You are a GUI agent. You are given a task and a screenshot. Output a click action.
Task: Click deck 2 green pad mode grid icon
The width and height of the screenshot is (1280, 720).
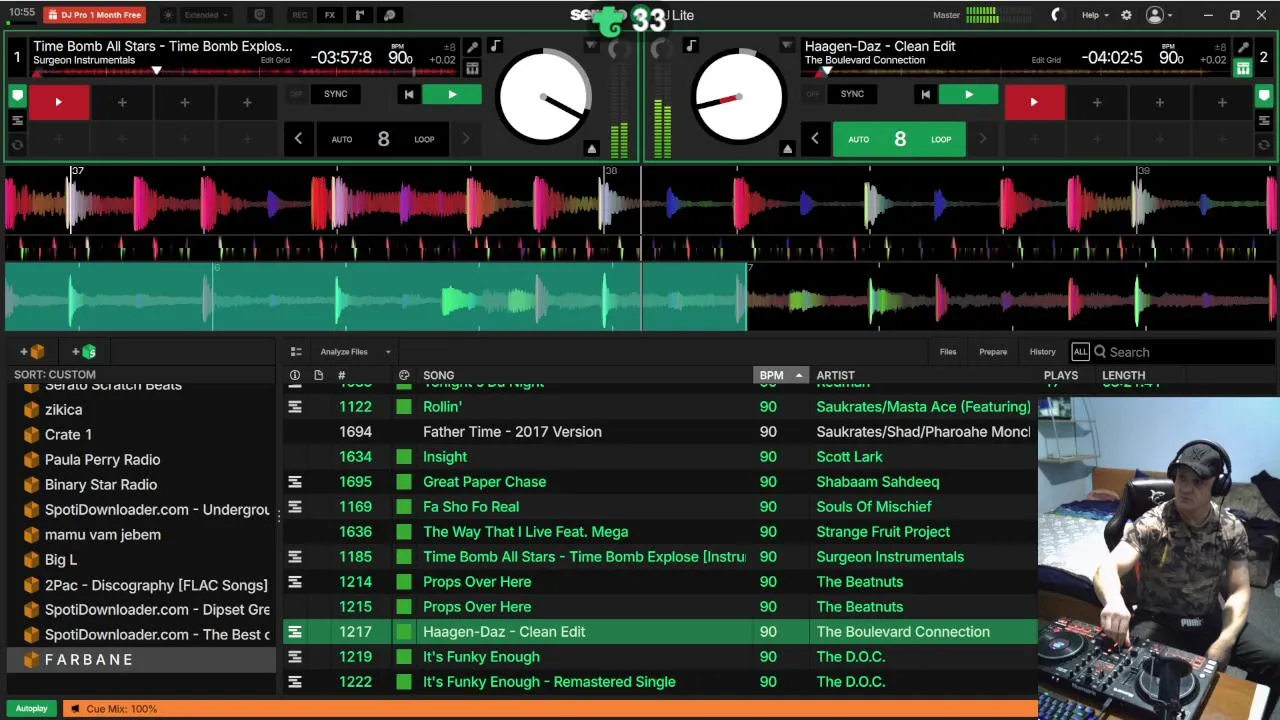pyautogui.click(x=1243, y=68)
